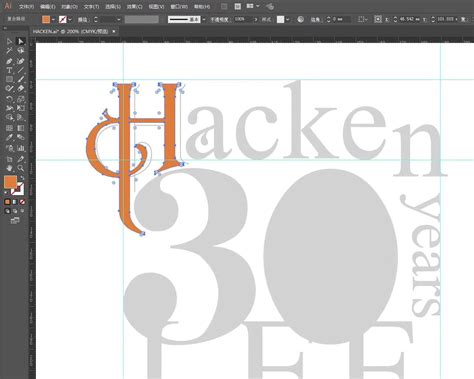Select the Paintbrush tool

(x=21, y=79)
